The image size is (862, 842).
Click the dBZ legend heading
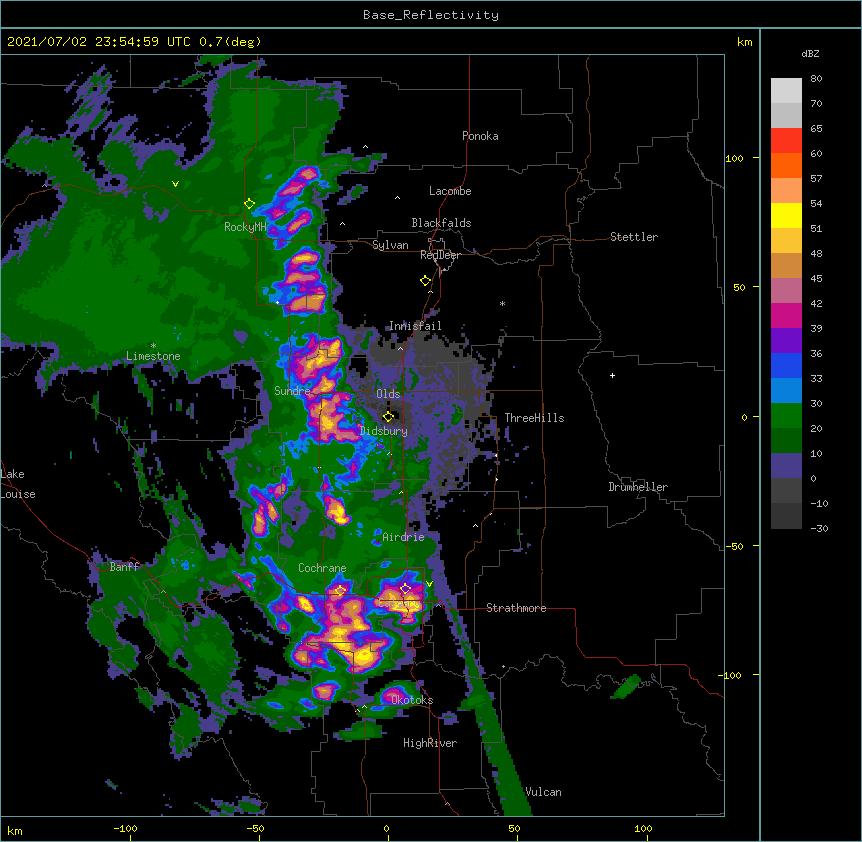coord(810,53)
